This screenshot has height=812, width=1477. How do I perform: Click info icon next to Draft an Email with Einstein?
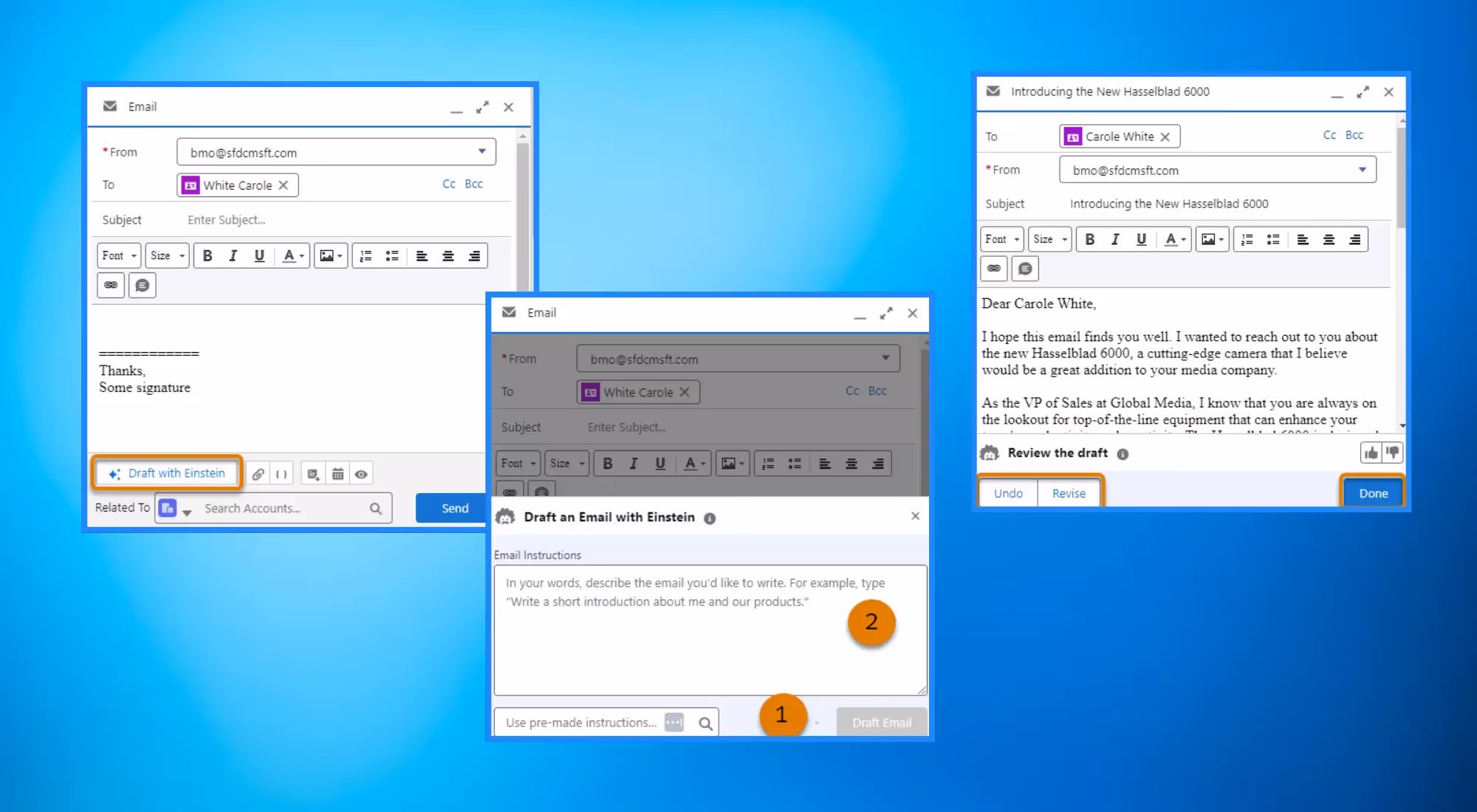(710, 518)
